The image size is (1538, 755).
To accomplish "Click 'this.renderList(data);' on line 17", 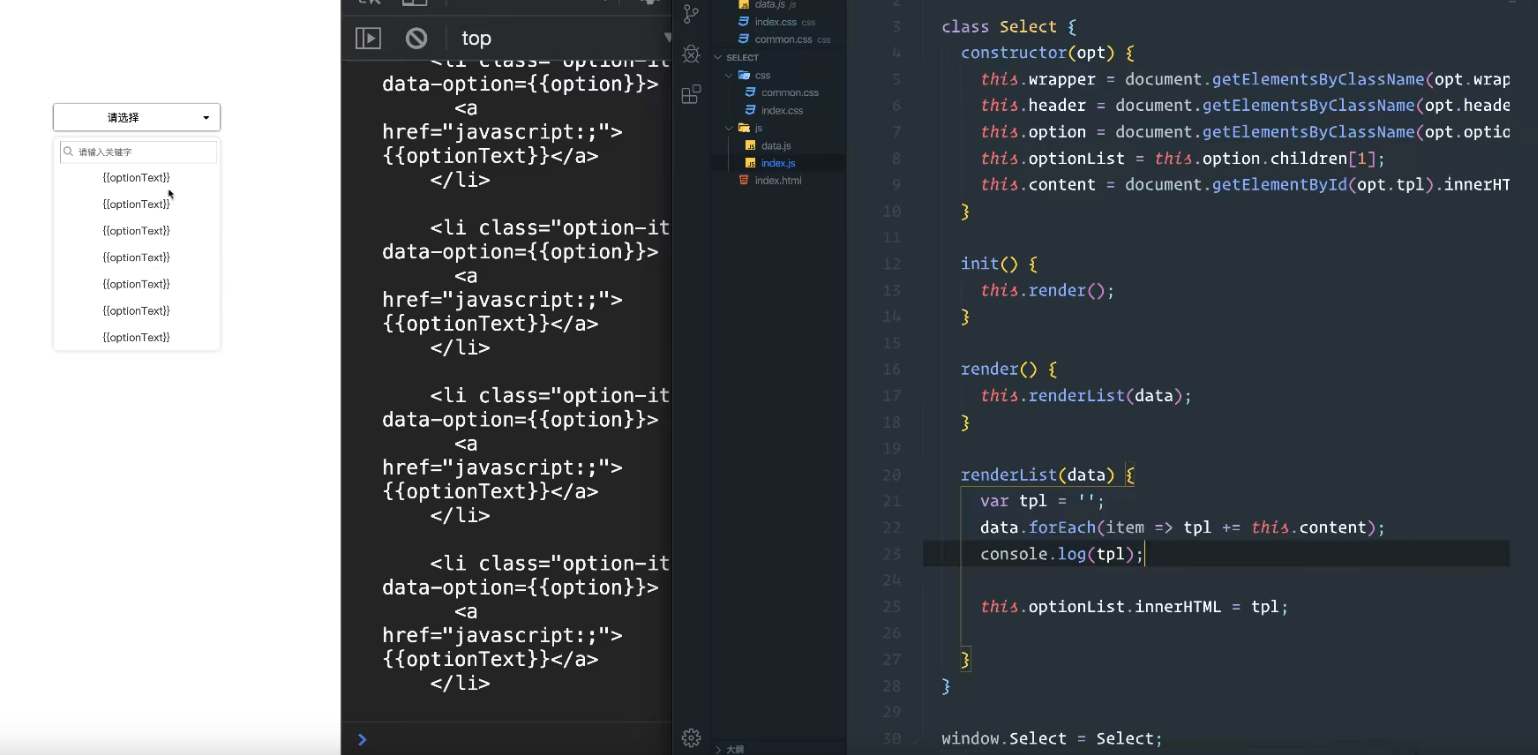I will point(1086,396).
